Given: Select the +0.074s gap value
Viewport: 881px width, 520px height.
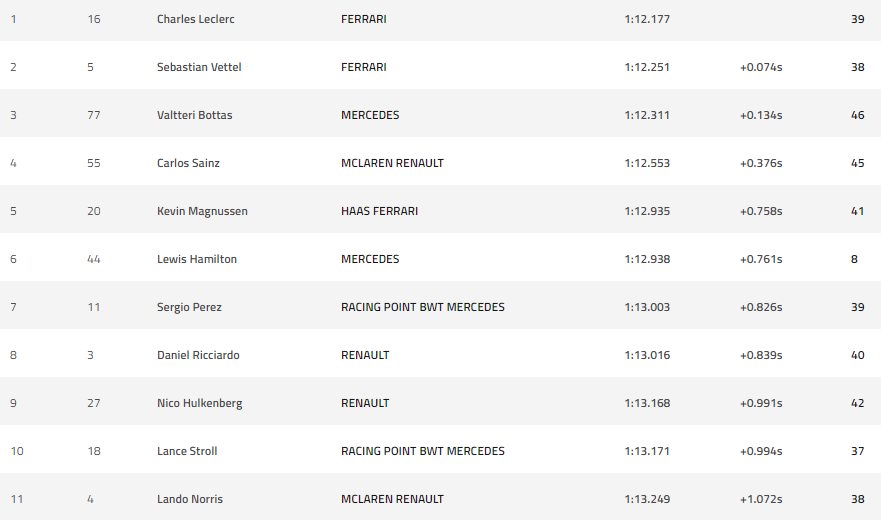Looking at the screenshot, I should pos(761,67).
